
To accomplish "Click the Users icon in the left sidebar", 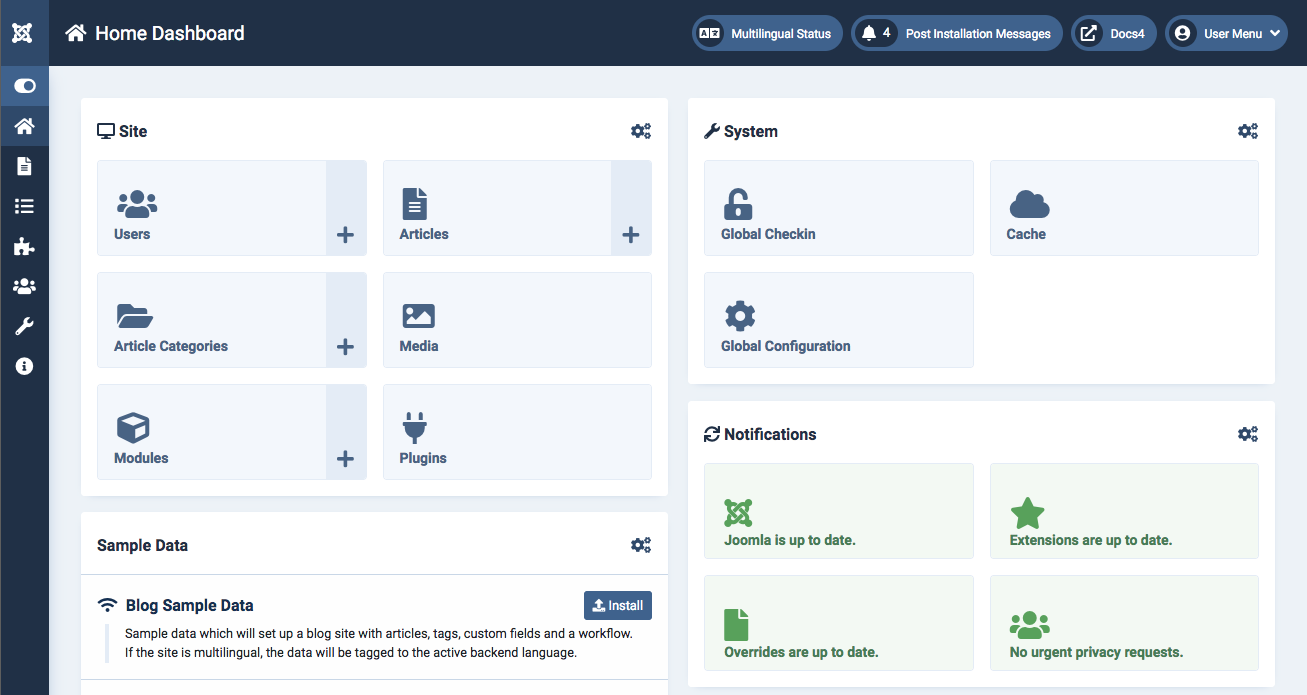I will tap(25, 286).
